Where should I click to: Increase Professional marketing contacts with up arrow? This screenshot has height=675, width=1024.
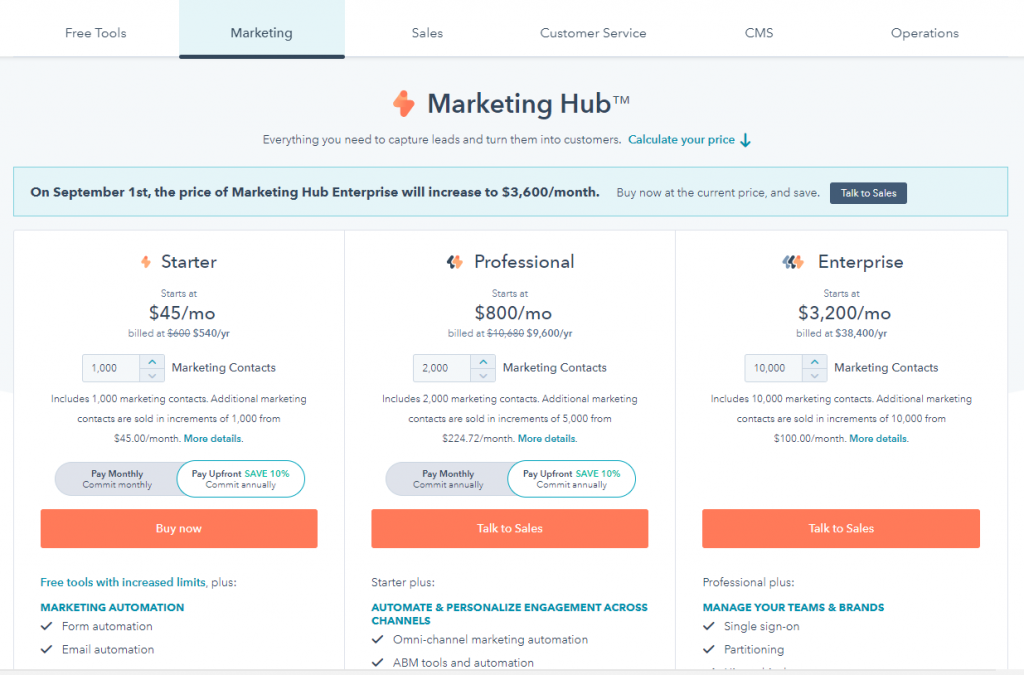tap(483, 362)
